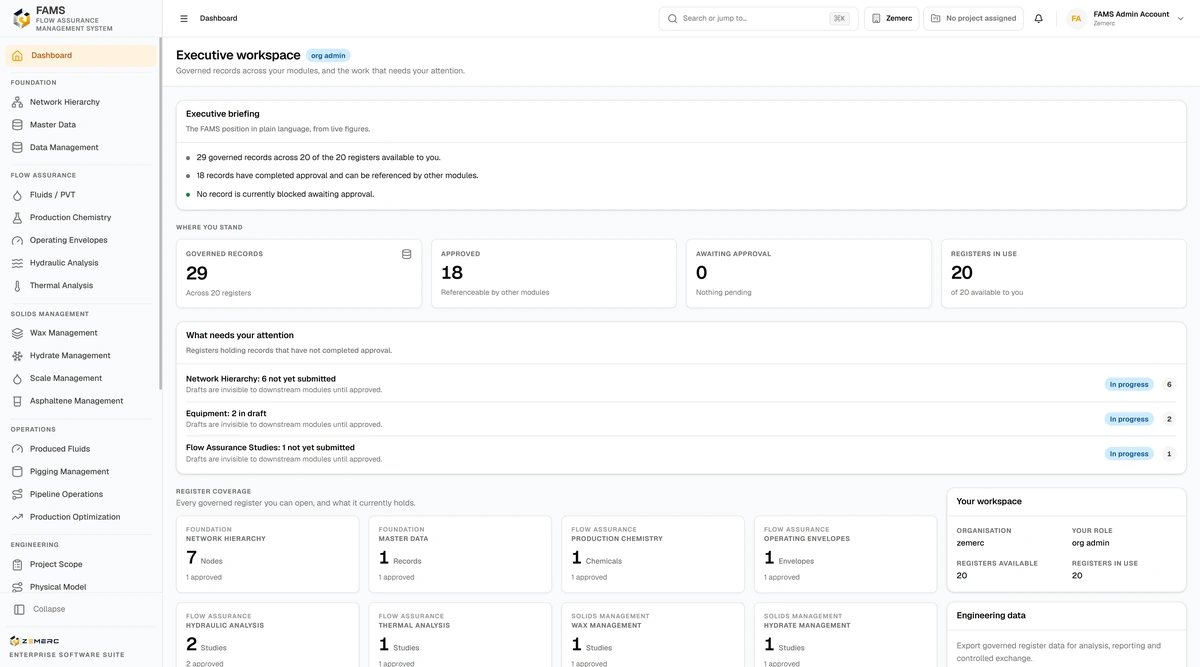This screenshot has width=1200, height=667.
Task: Open Physical Model sidebar item
Action: coord(81,587)
